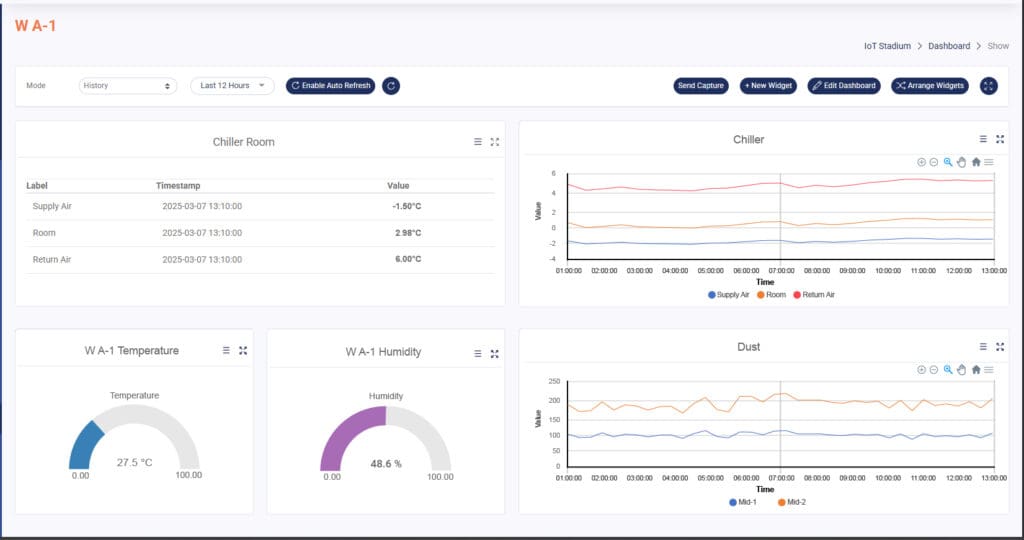1024x540 pixels.
Task: Go to IoT Stadium breadcrumb
Action: (889, 46)
